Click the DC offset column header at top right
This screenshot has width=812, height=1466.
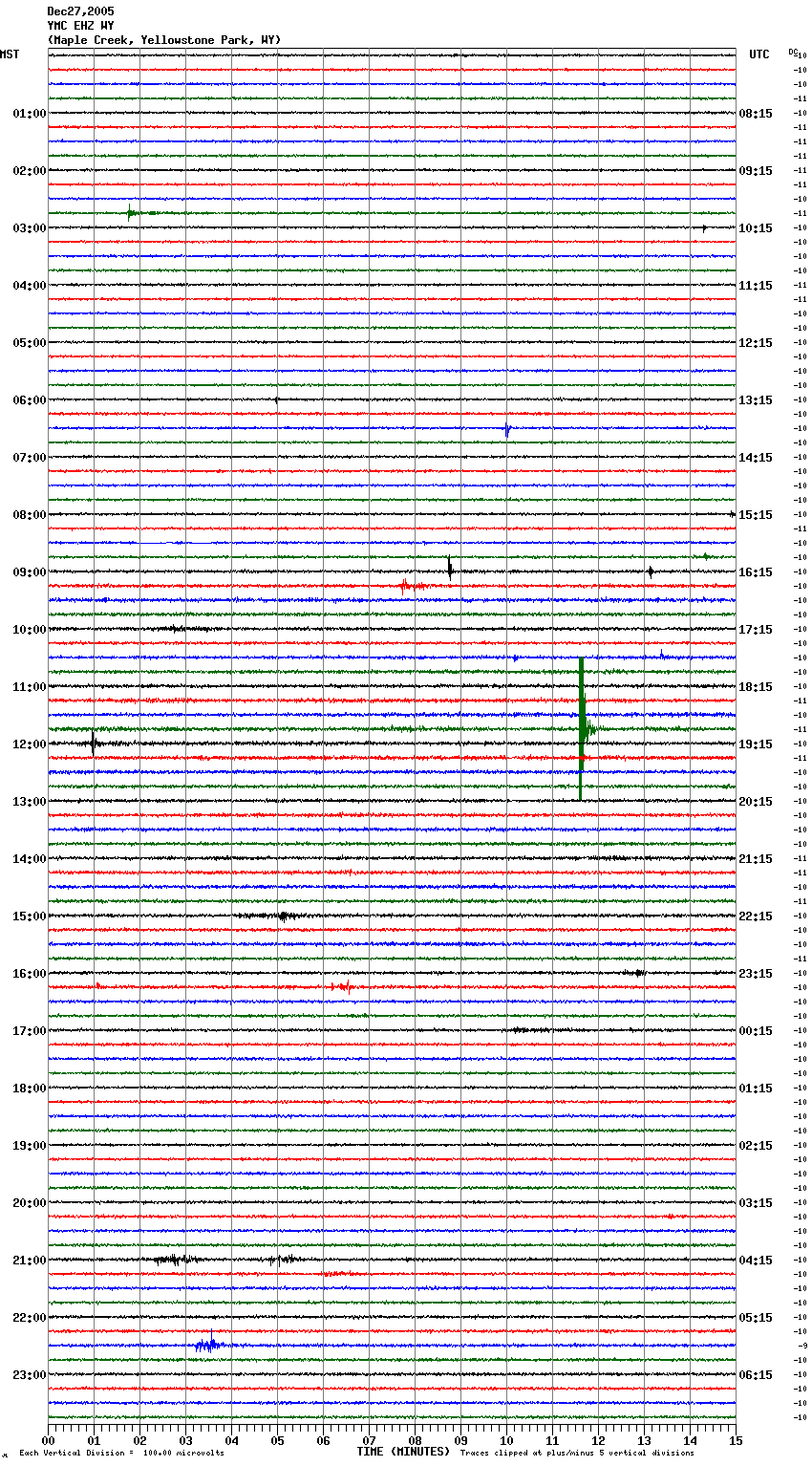coord(793,52)
